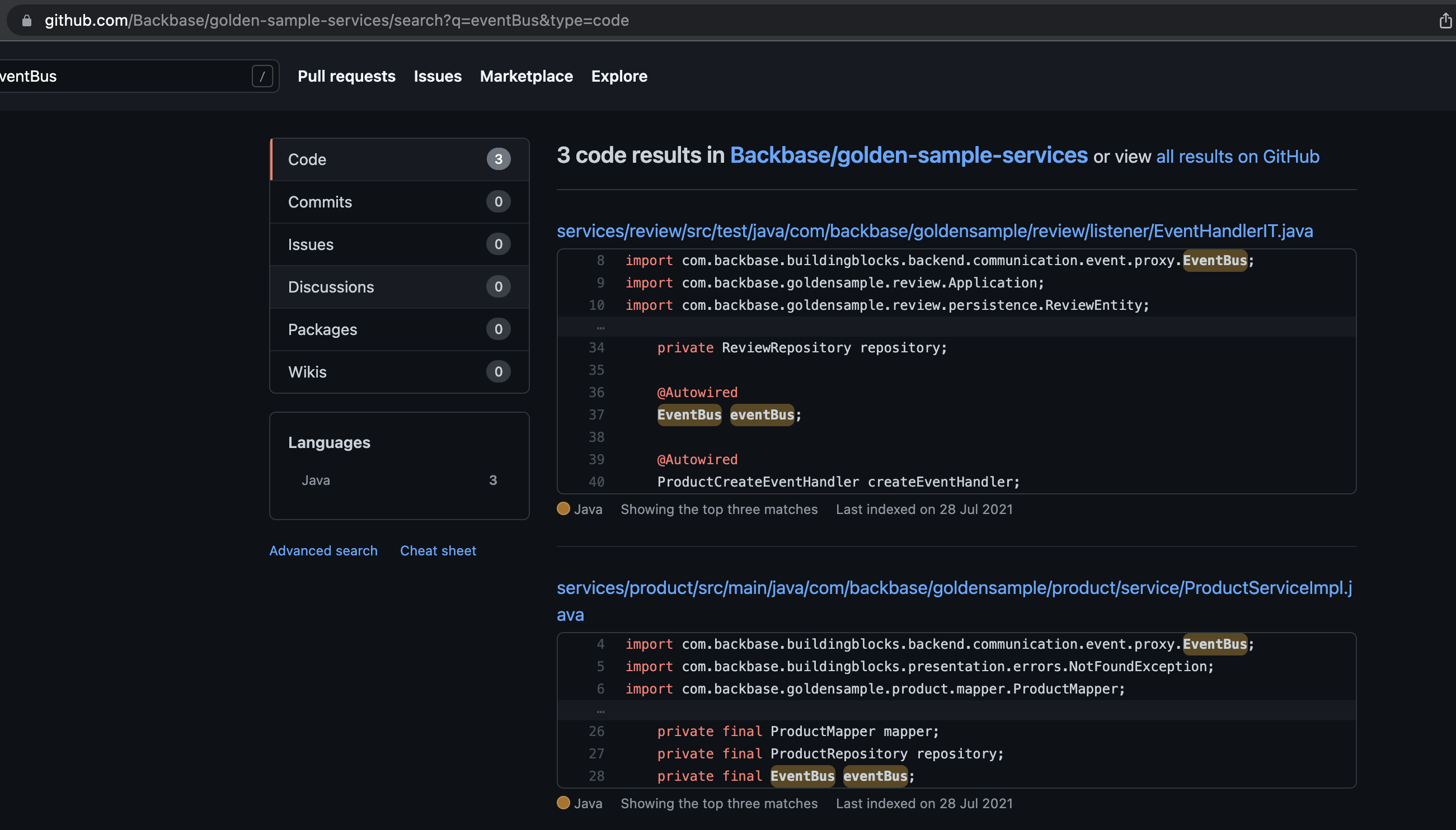Select the Wikis results filter
The height and width of the screenshot is (830, 1456).
399,372
